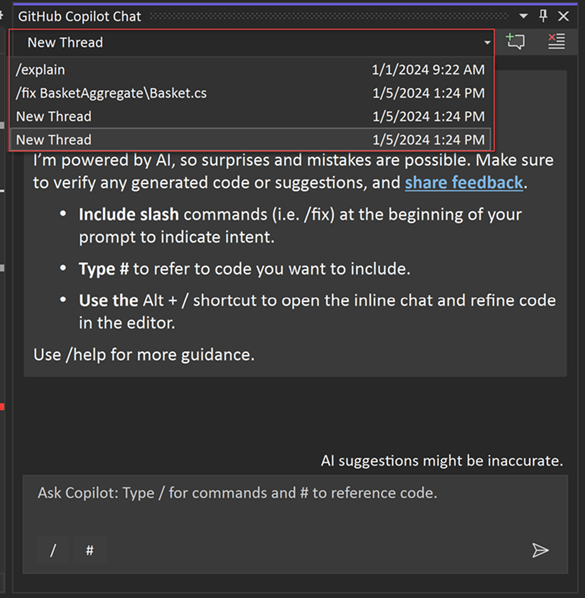Select the /explain thread

(x=250, y=70)
